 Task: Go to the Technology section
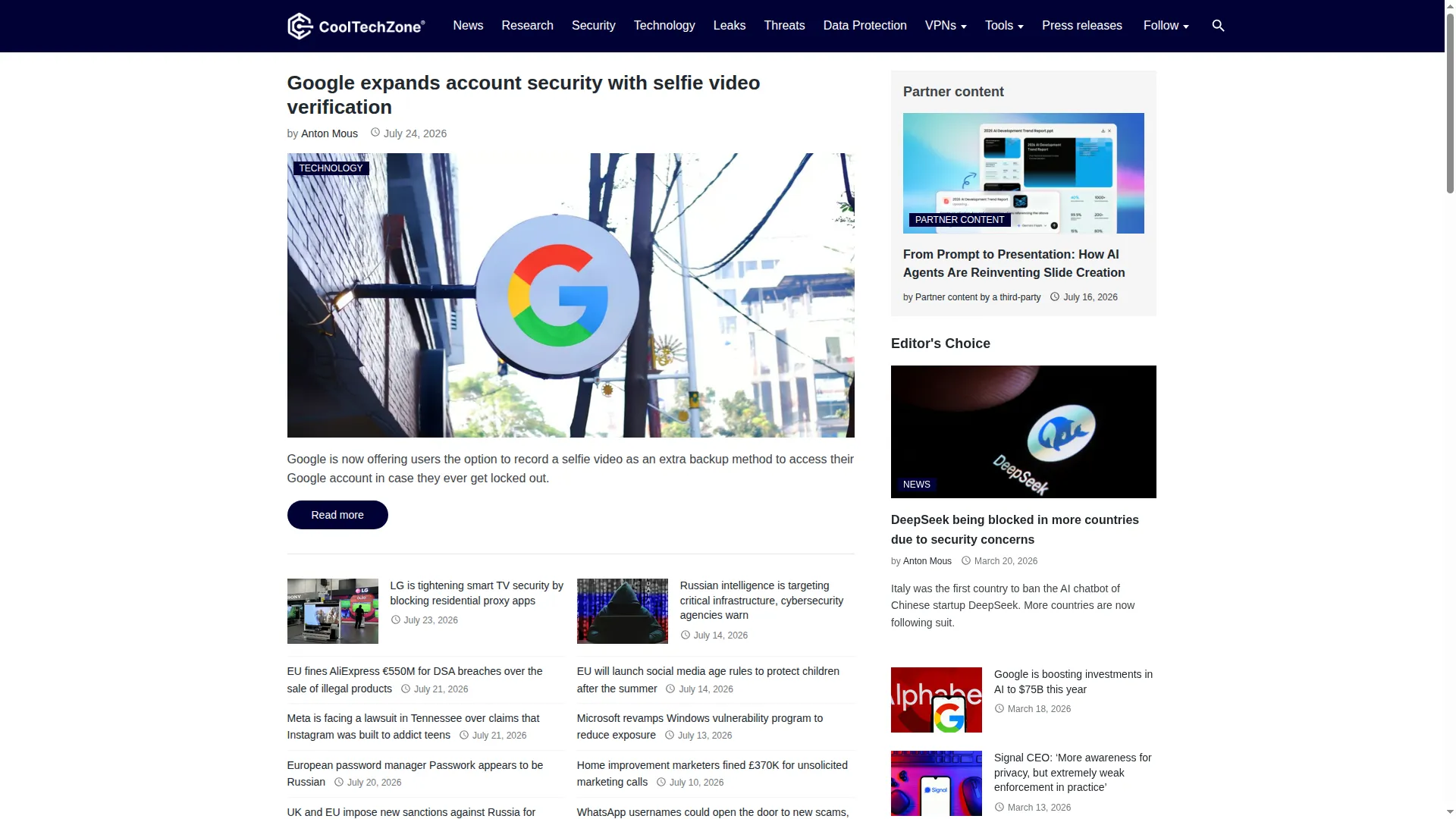(x=664, y=26)
